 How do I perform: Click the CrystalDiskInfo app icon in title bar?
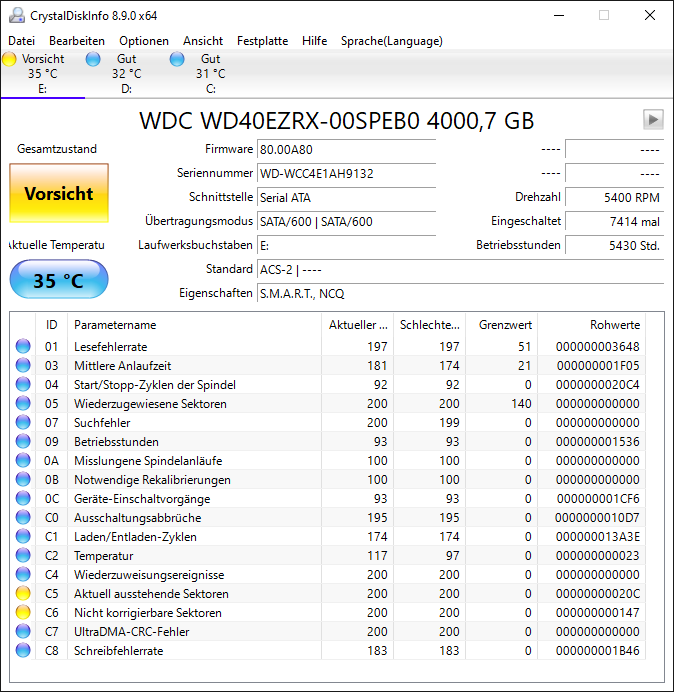coord(17,15)
